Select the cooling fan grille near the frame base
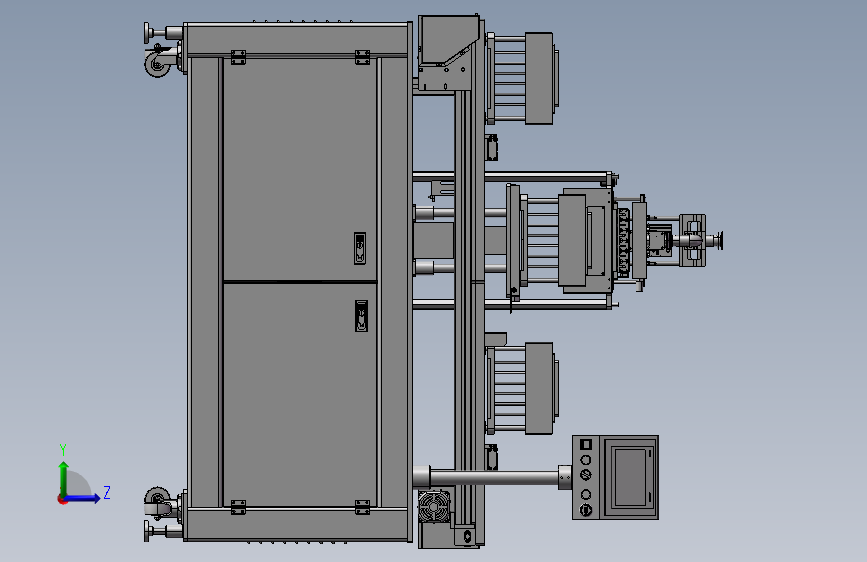 434,507
